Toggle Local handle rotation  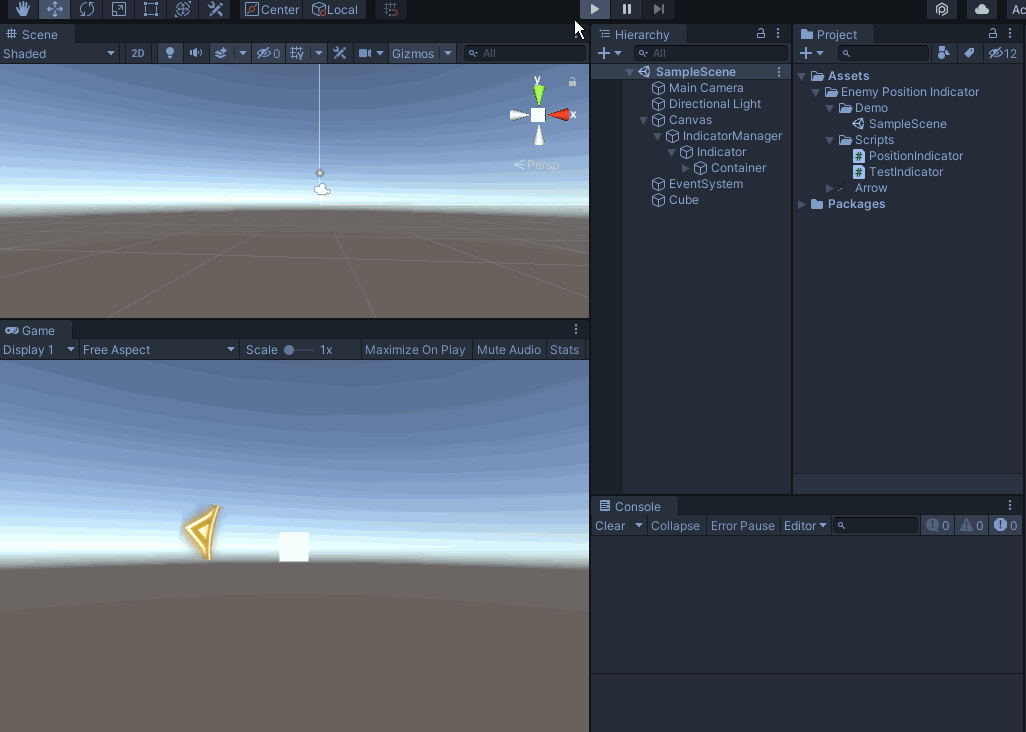335,9
